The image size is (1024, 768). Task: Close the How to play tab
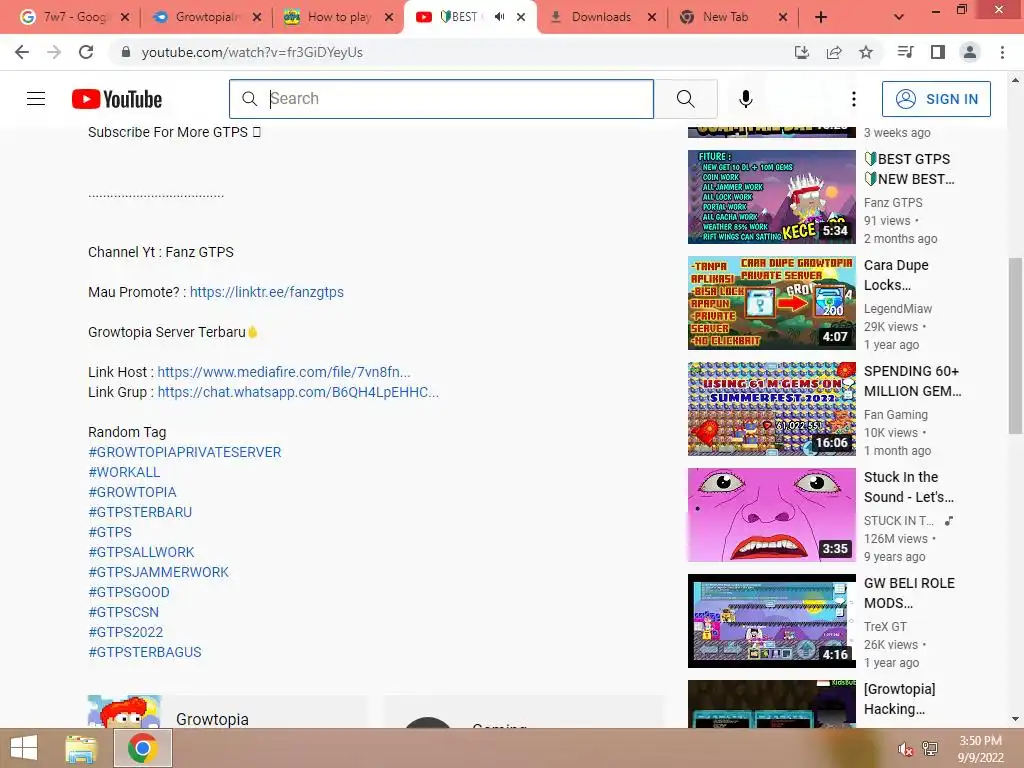[389, 17]
